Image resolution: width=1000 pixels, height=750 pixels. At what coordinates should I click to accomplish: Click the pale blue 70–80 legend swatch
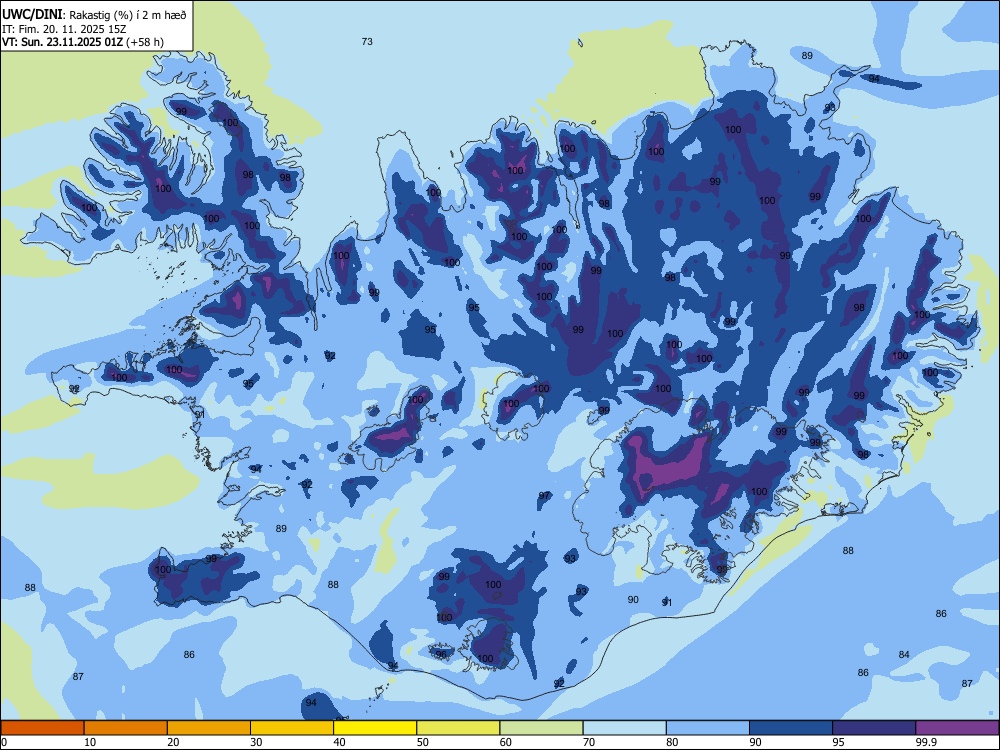pyautogui.click(x=624, y=728)
